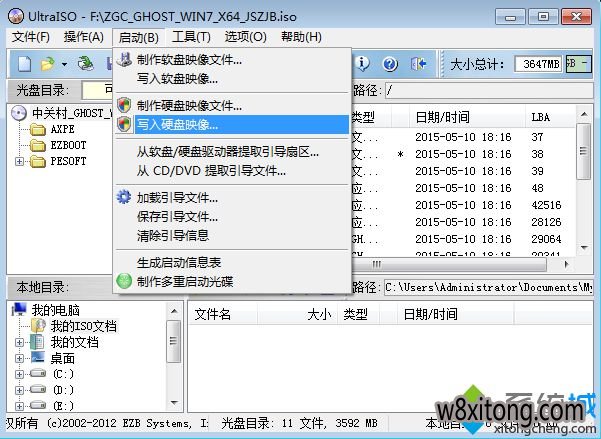Click the 我的ISO文档 icon
Screen dimensions: 601x439
click(38, 326)
